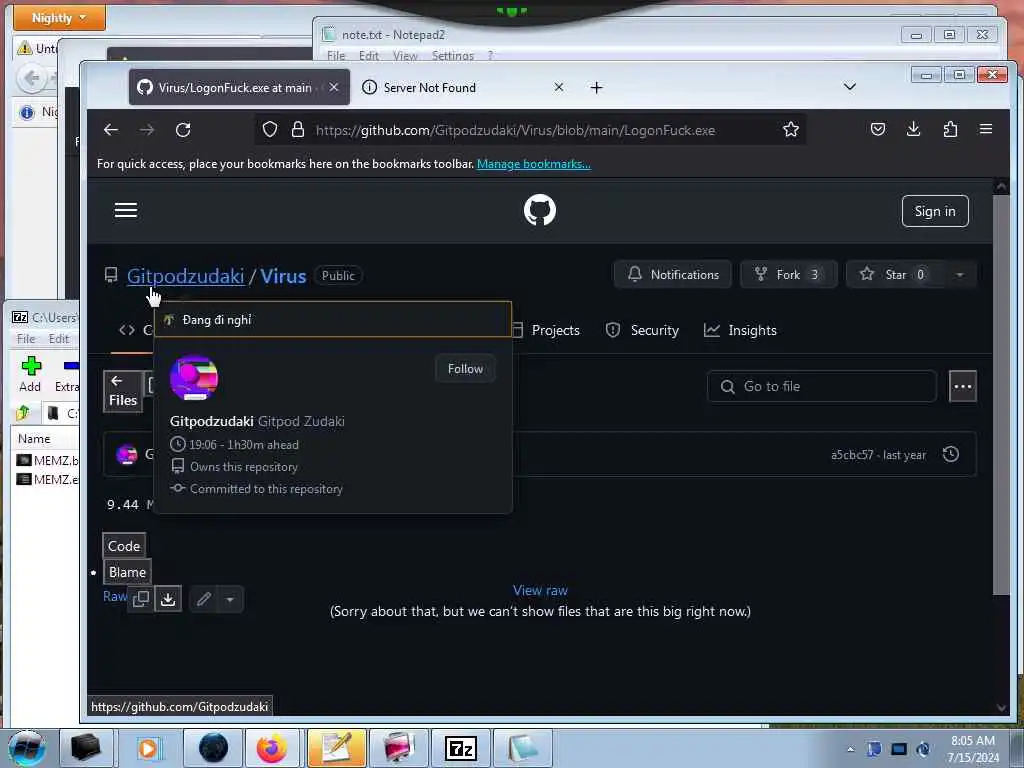This screenshot has width=1024, height=768.
Task: View site info via the padlock icon
Action: [298, 130]
